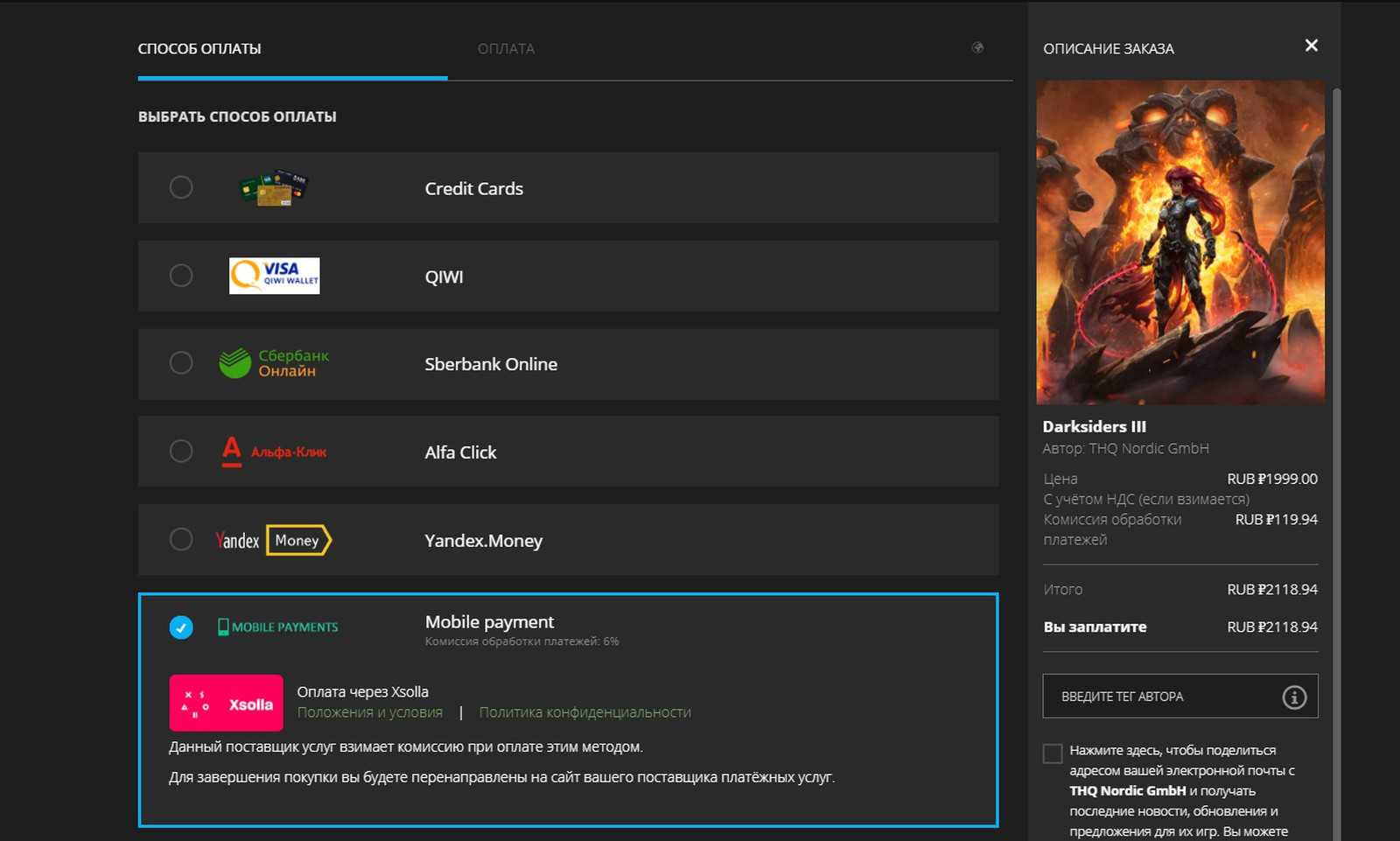
Task: Open the Положения и условия link
Action: coord(370,712)
